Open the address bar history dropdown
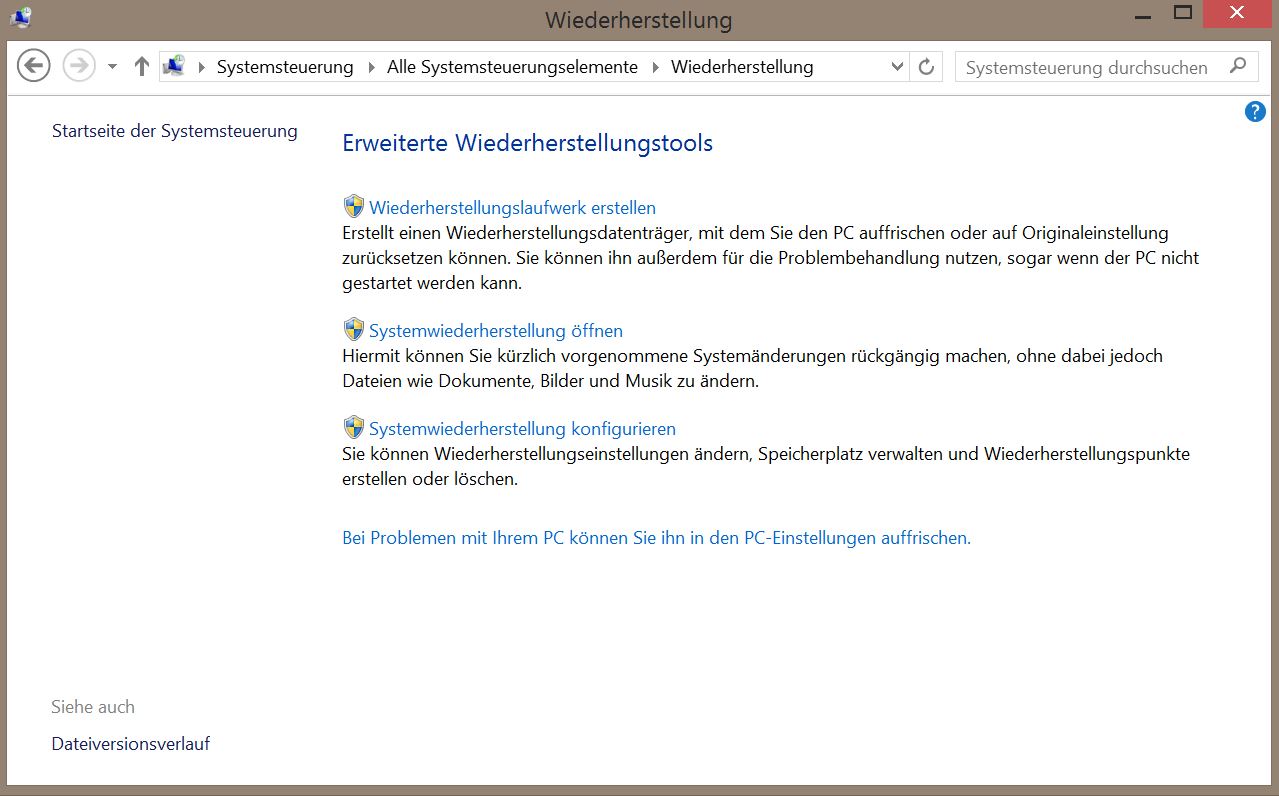The image size is (1279, 796). [896, 67]
